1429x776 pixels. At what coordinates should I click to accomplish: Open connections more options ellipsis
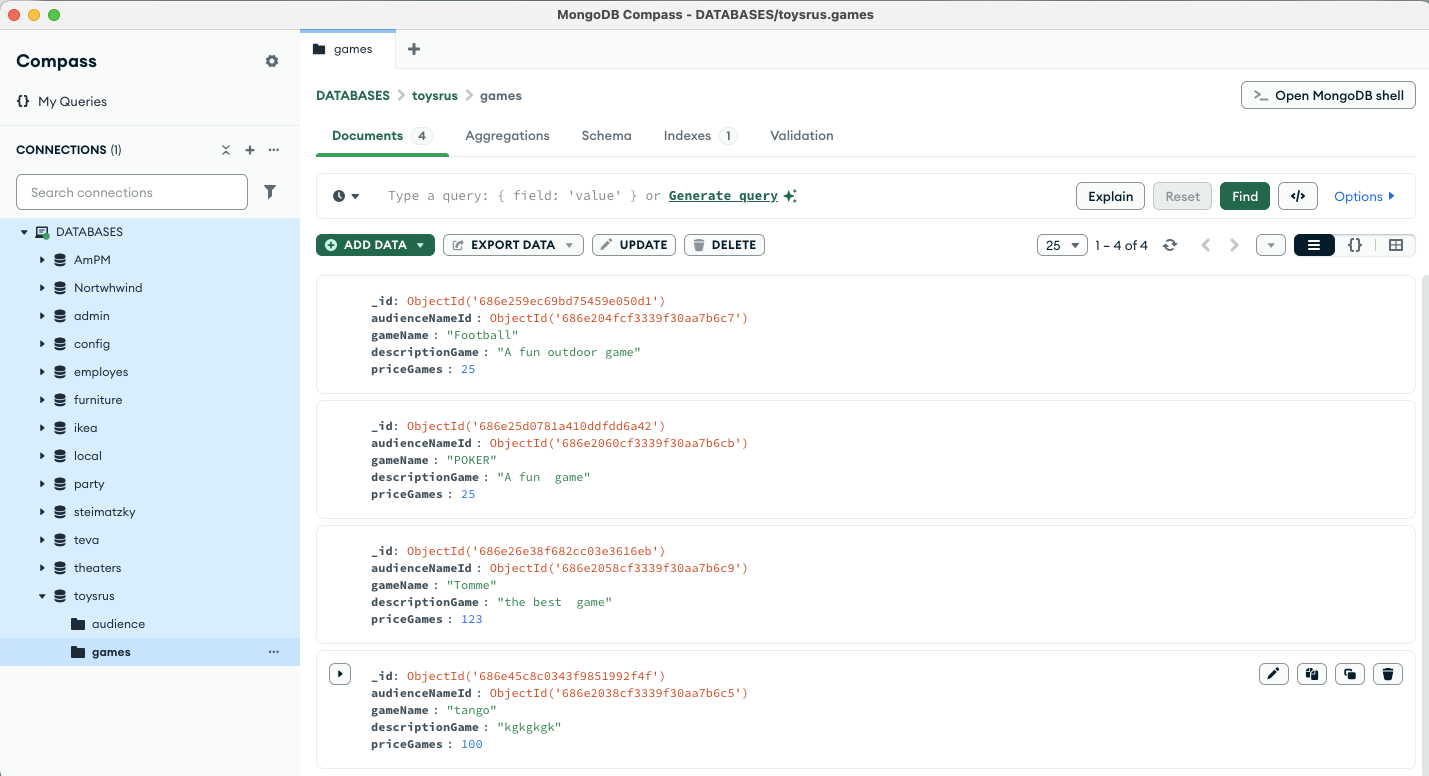(273, 150)
